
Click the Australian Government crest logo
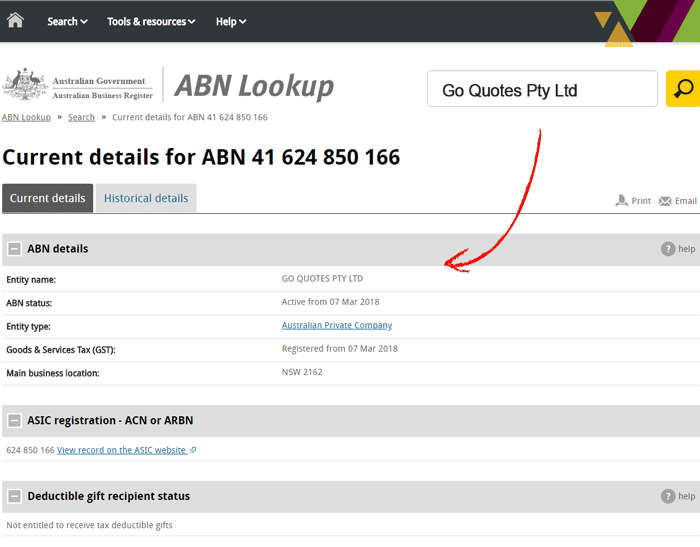[x=25, y=84]
